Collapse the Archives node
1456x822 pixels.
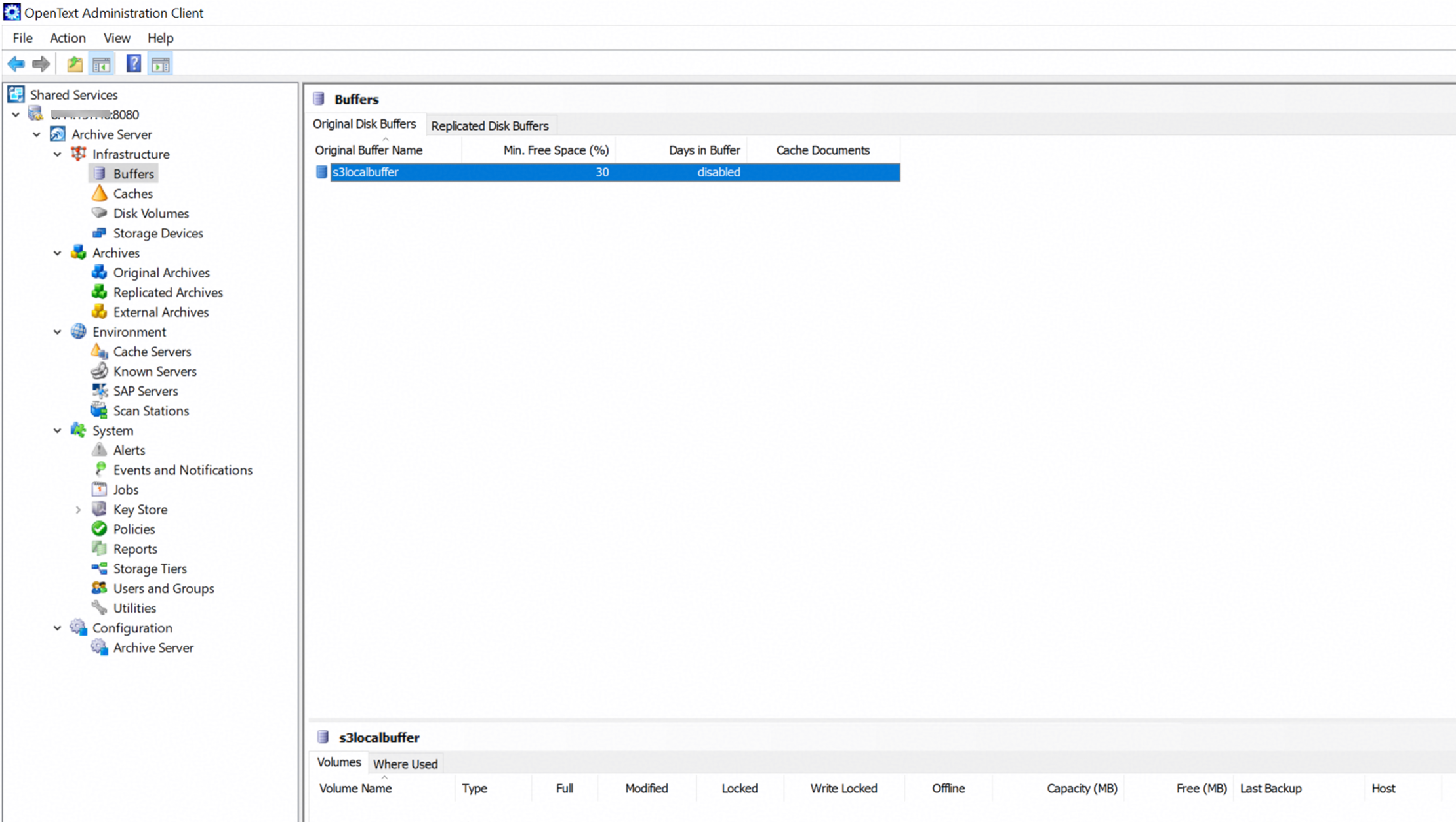point(58,253)
